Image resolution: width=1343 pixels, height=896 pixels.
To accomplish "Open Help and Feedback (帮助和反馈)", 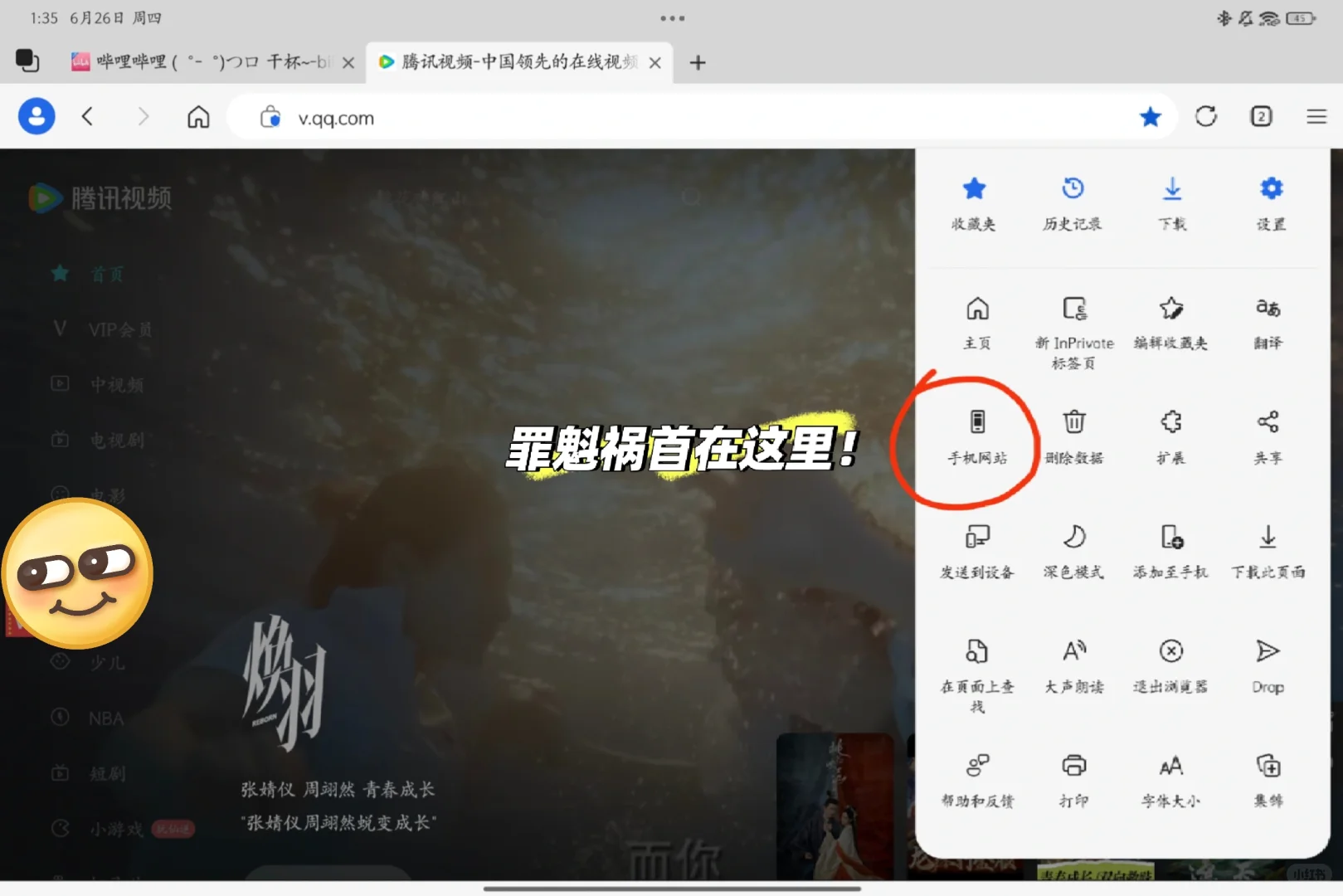I will coord(977,781).
